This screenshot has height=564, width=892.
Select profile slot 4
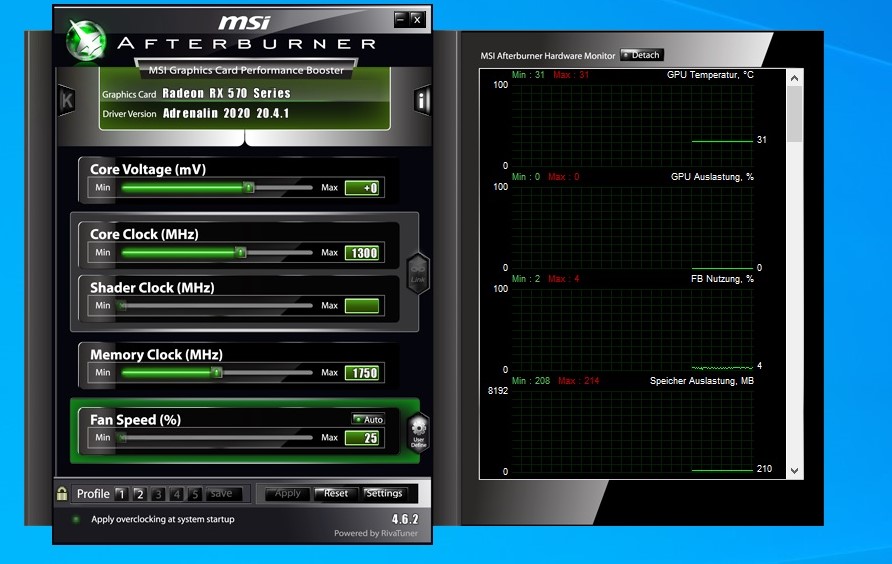pyautogui.click(x=176, y=494)
